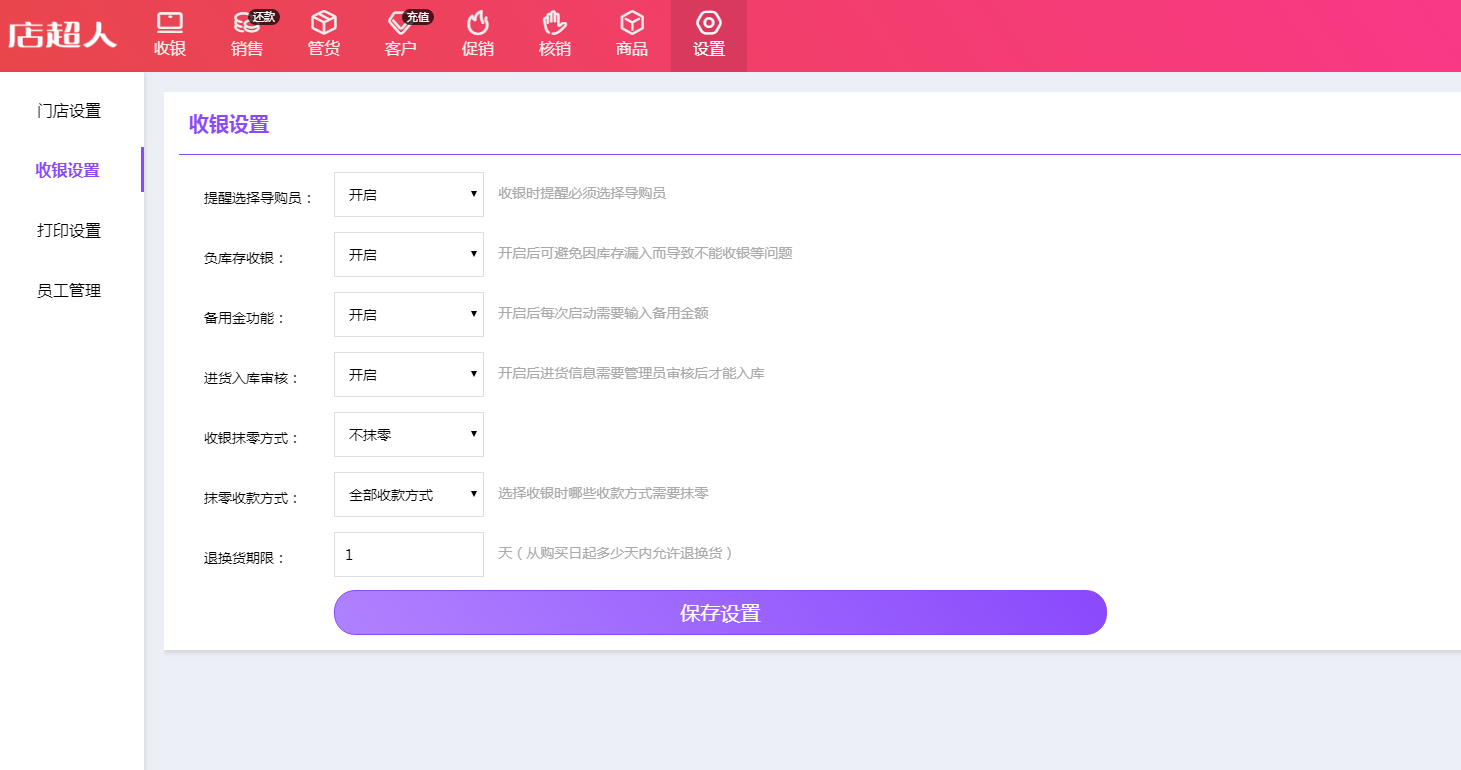Screen dimensions: 1461x770
Task: Click hint about 库存漏入 cashier problems
Action: (x=645, y=253)
